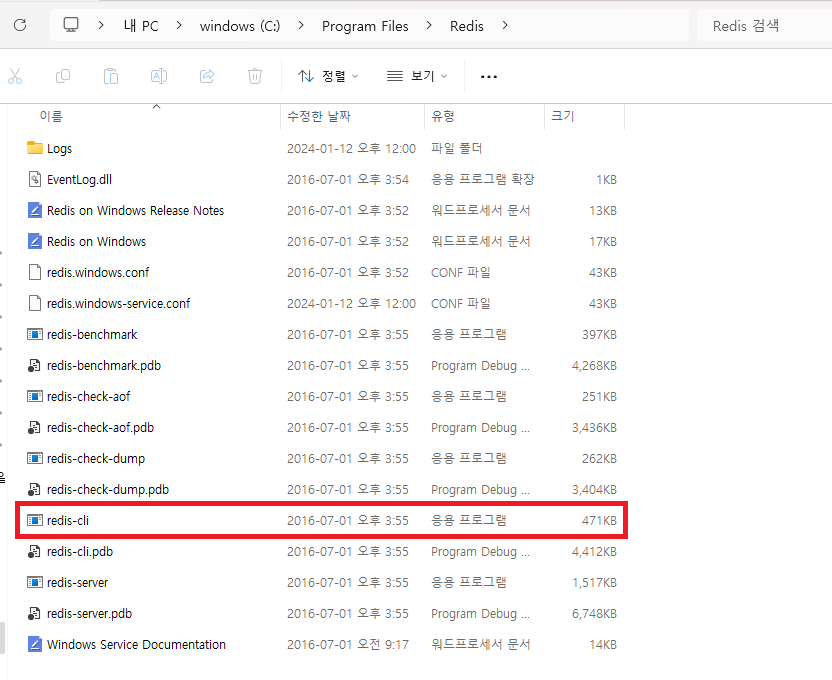Open the three-dots more options menu
The width and height of the screenshot is (832, 680).
pos(489,77)
